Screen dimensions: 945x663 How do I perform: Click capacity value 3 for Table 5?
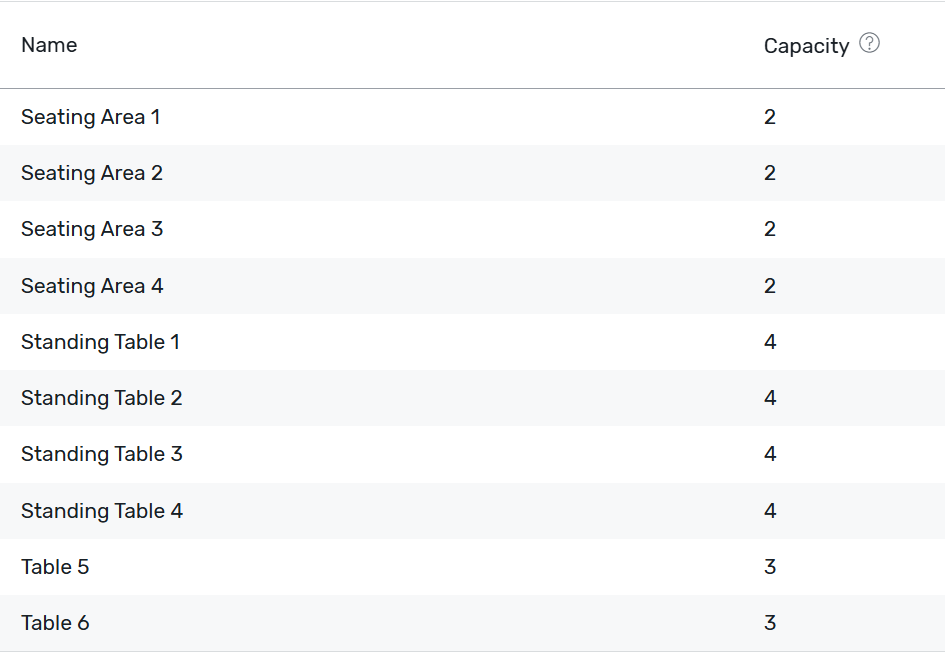(770, 567)
